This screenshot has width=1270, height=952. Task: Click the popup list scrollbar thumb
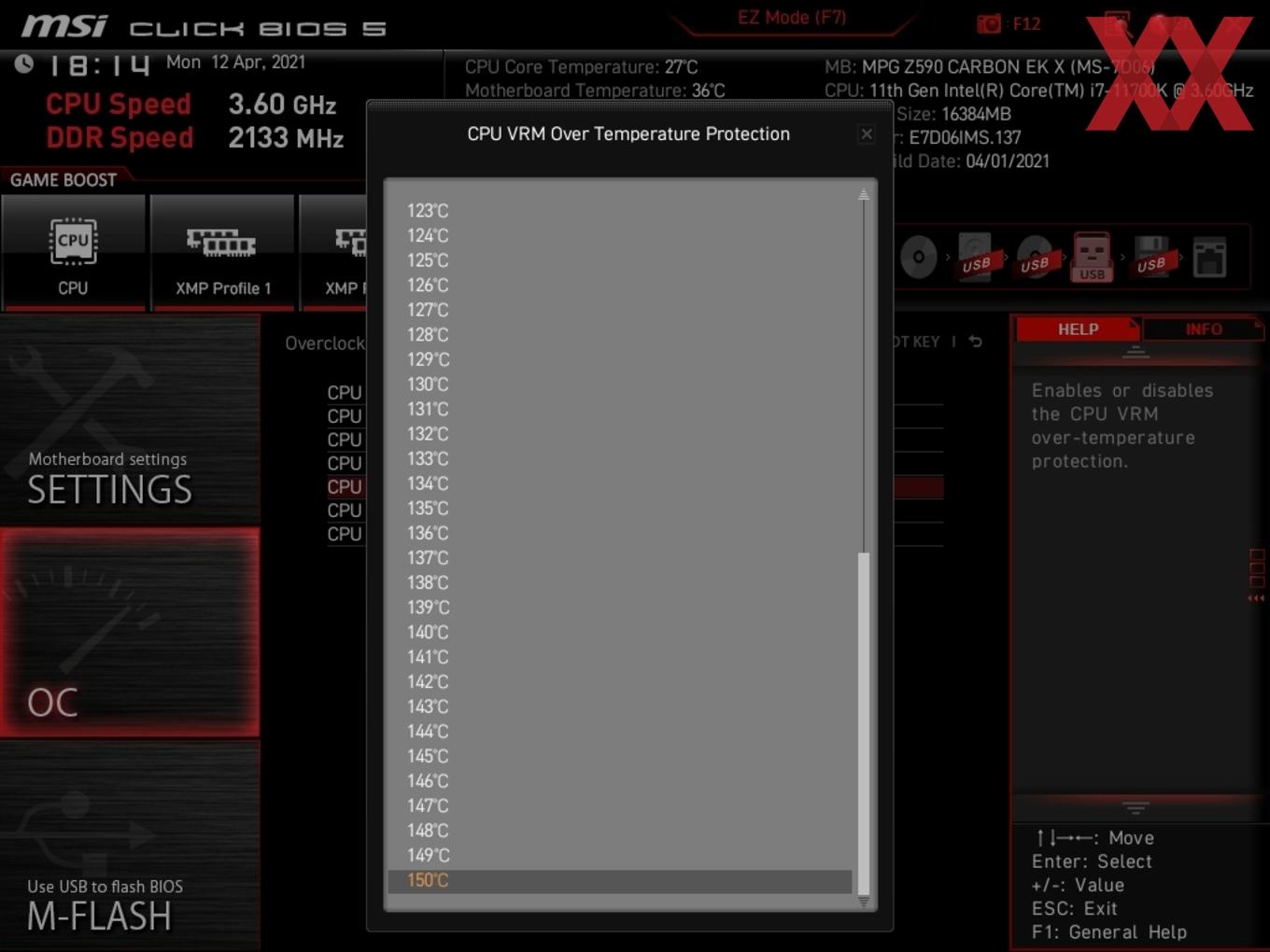pyautogui.click(x=864, y=723)
